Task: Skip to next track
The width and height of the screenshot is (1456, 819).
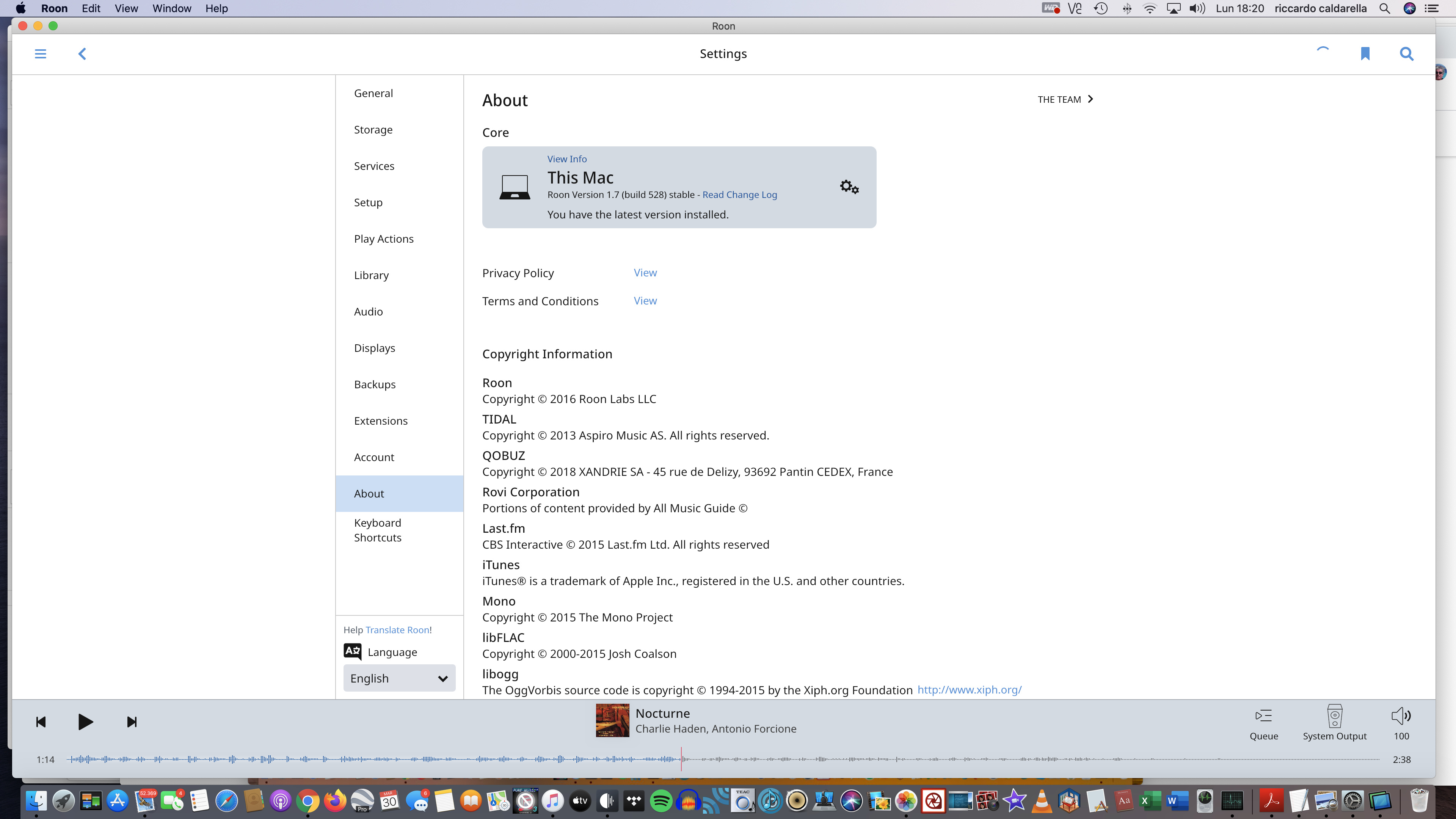Action: coord(132,722)
